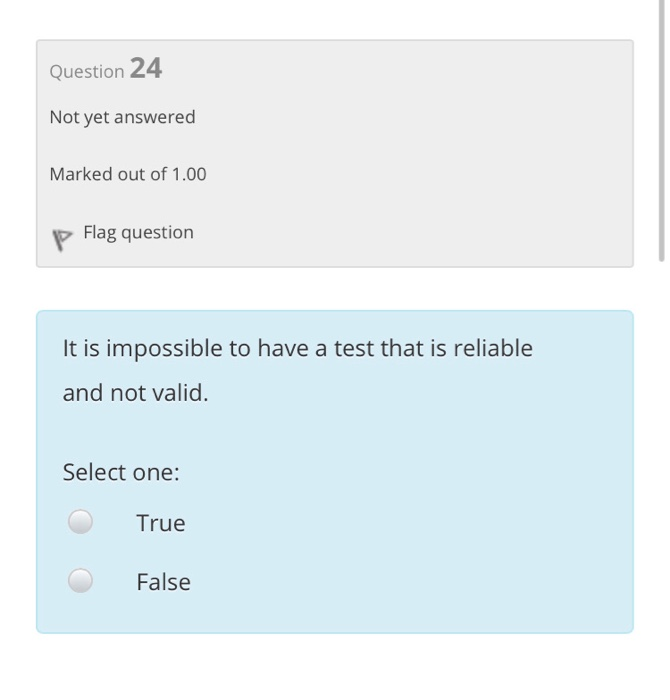Click the Not yet answered status text

pyautogui.click(x=122, y=117)
